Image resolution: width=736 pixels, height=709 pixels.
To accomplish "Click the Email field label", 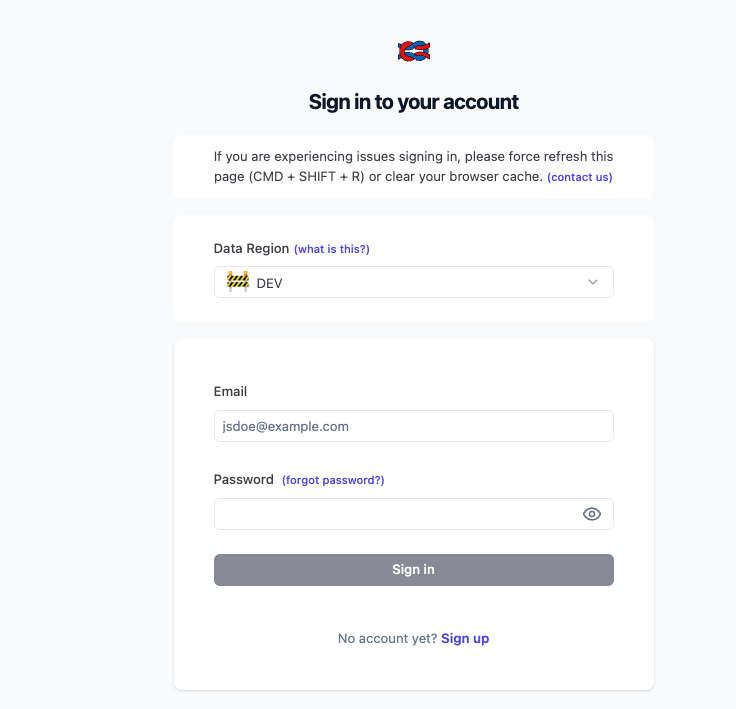I will [230, 391].
